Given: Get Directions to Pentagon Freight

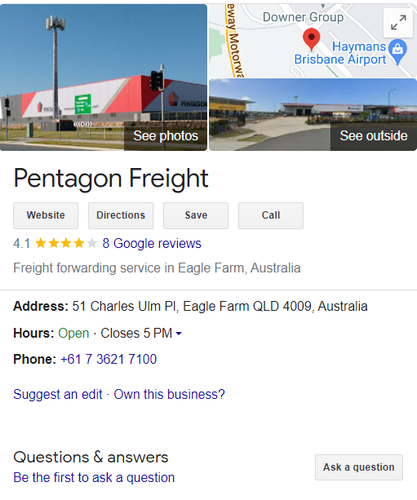Looking at the screenshot, I should pos(121,215).
